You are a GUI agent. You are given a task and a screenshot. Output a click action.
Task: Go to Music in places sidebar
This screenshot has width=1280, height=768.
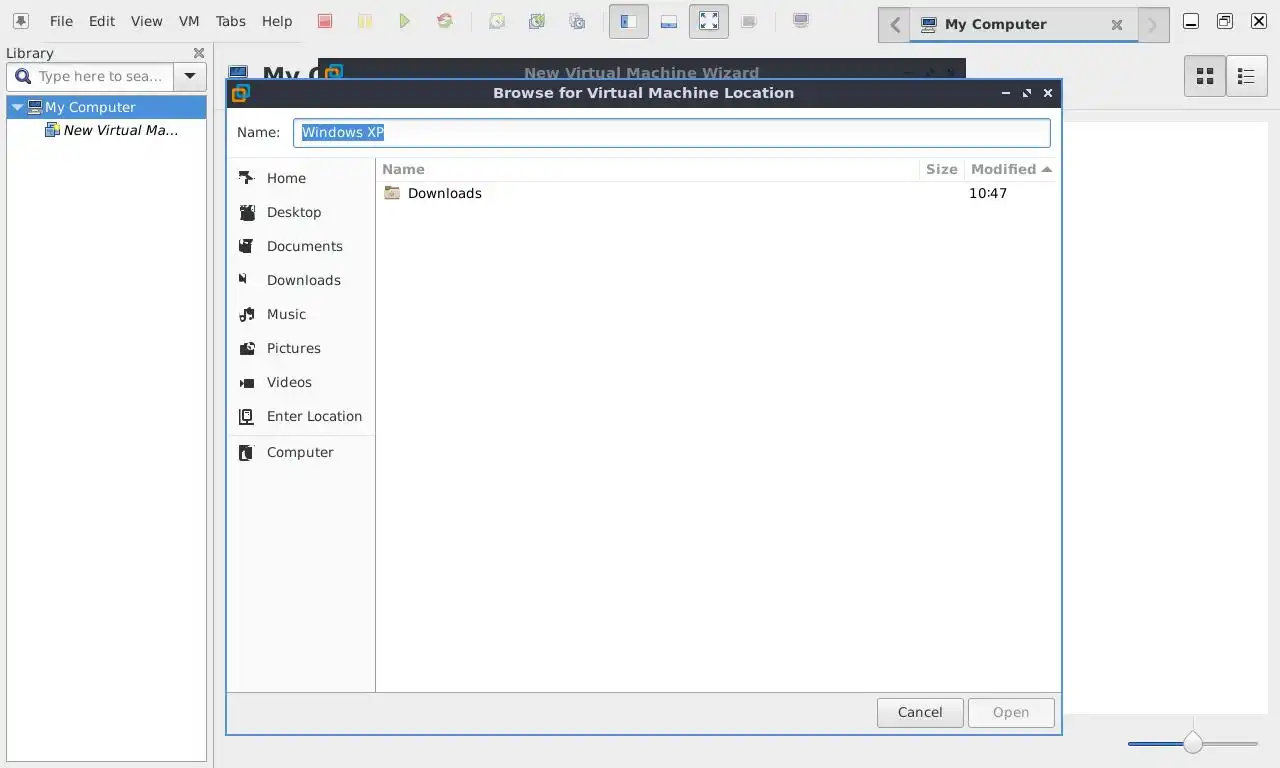pyautogui.click(x=302, y=314)
